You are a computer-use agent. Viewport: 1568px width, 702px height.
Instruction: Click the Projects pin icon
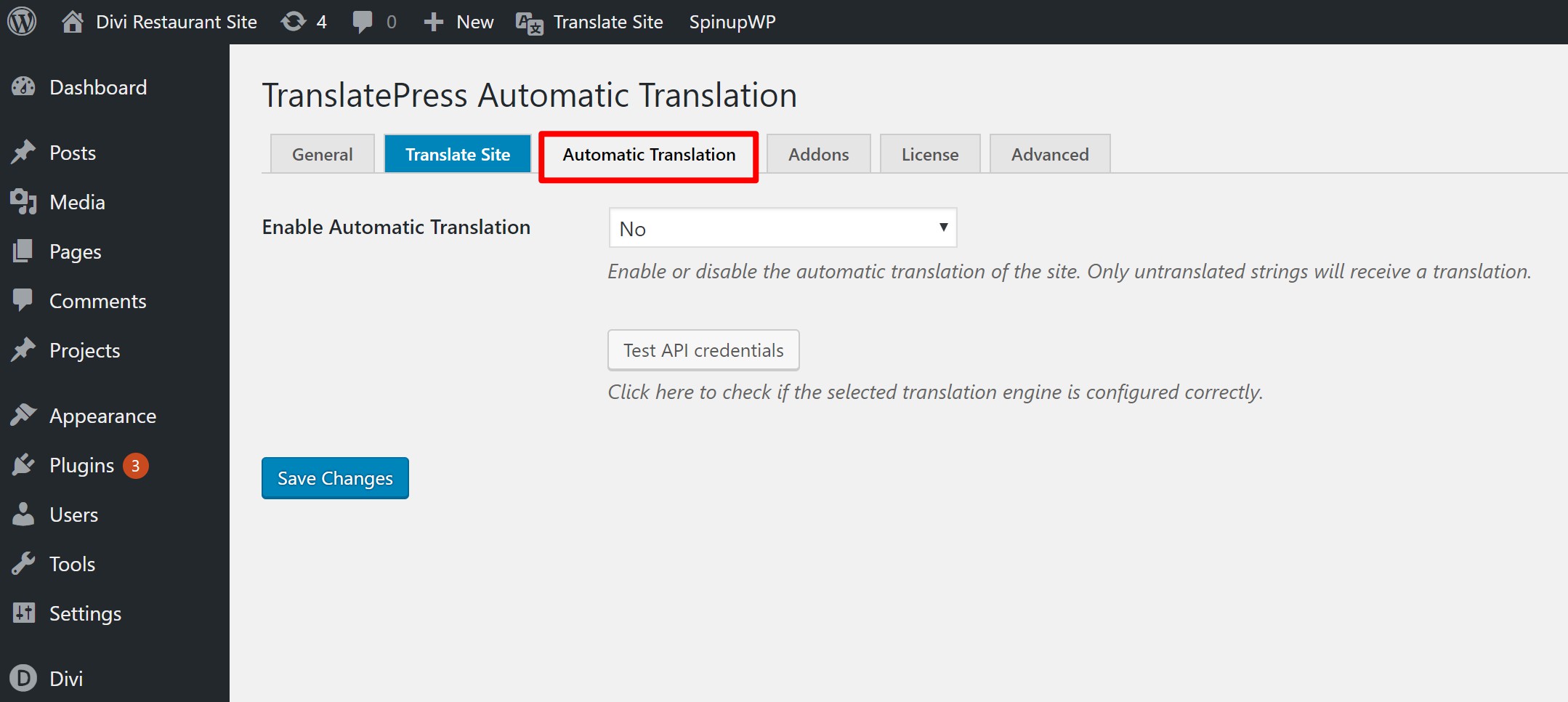[23, 350]
